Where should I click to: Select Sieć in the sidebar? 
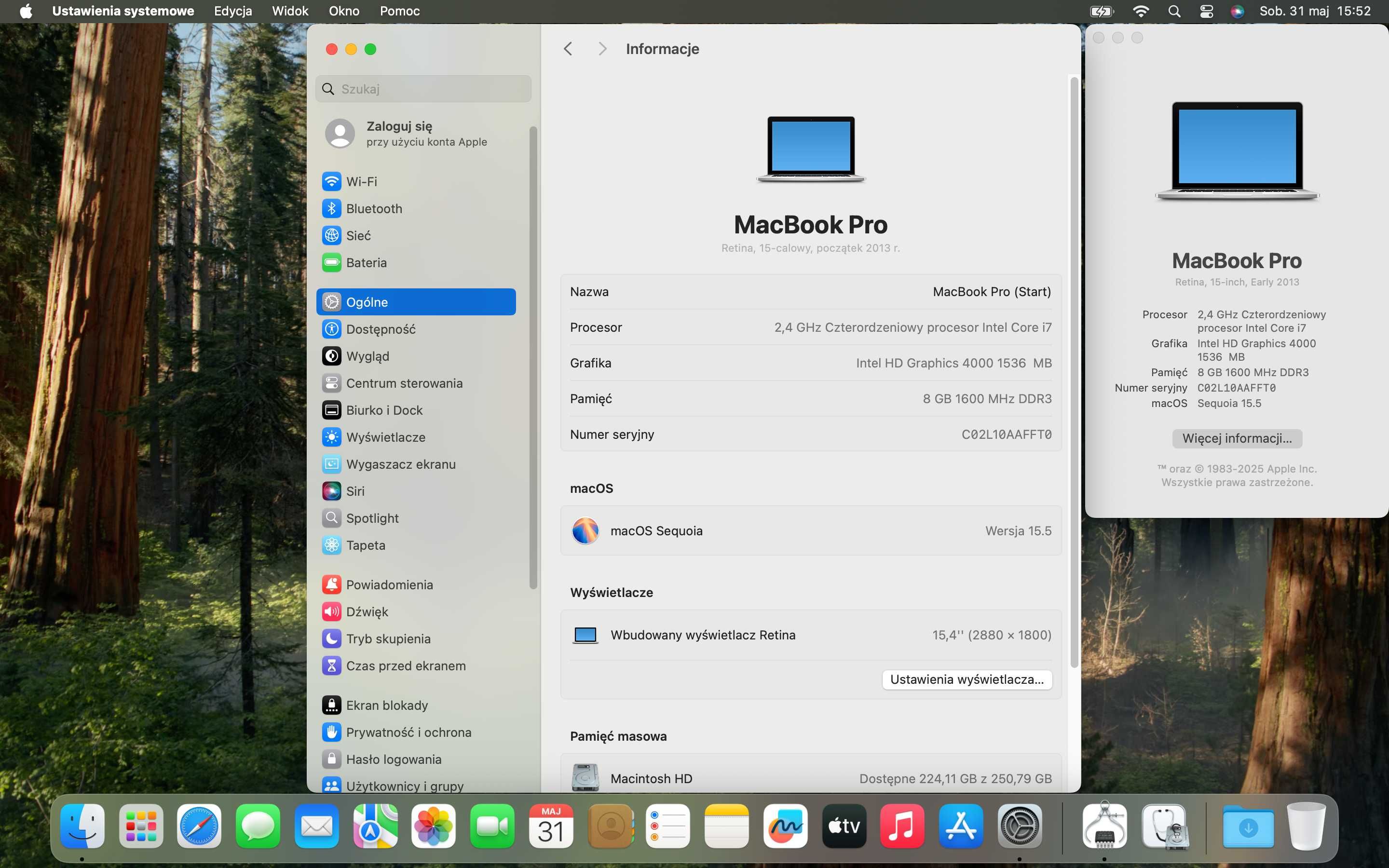tap(416, 235)
